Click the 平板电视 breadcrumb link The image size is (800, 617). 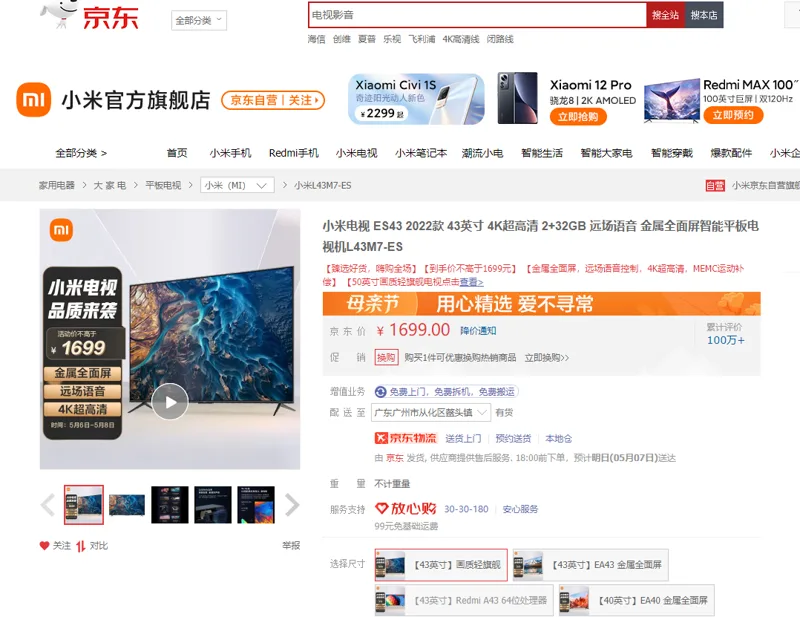tap(163, 185)
